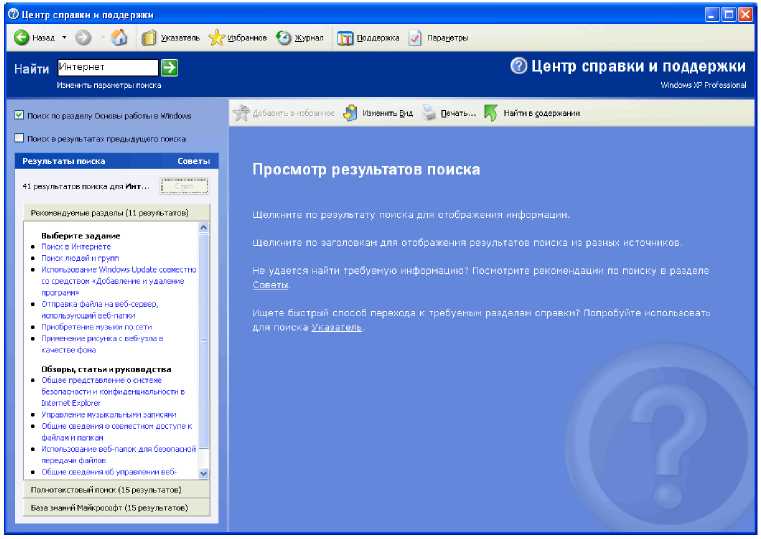Click scroll up arrow of results list
The height and width of the screenshot is (539, 761).
204,228
